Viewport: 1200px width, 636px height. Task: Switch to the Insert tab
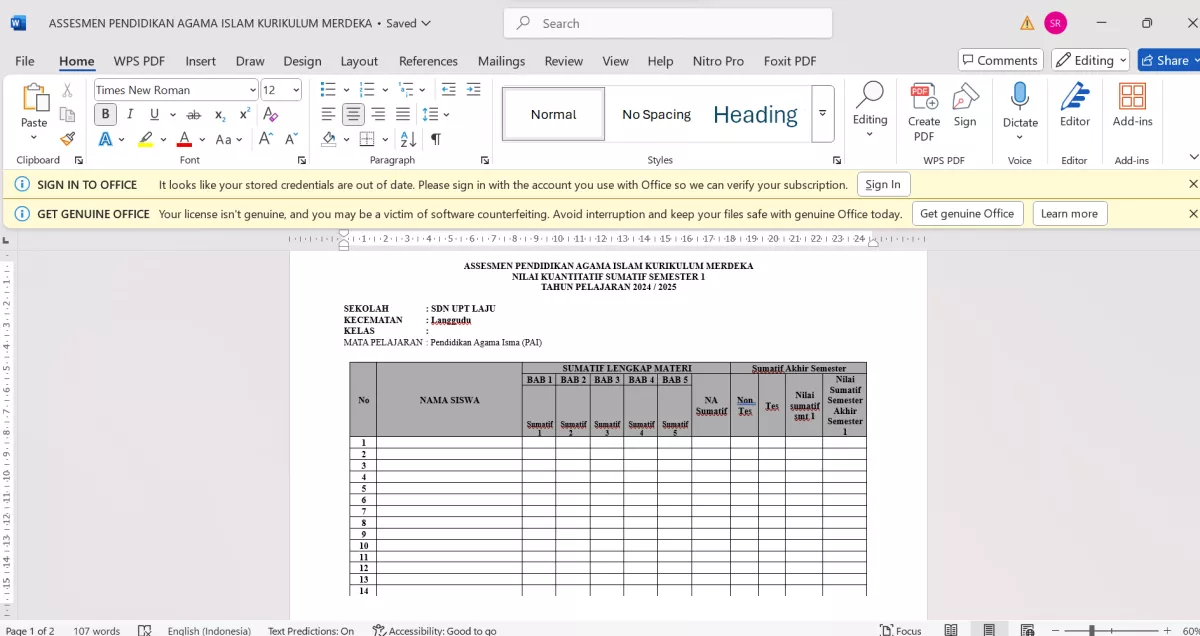(200, 61)
